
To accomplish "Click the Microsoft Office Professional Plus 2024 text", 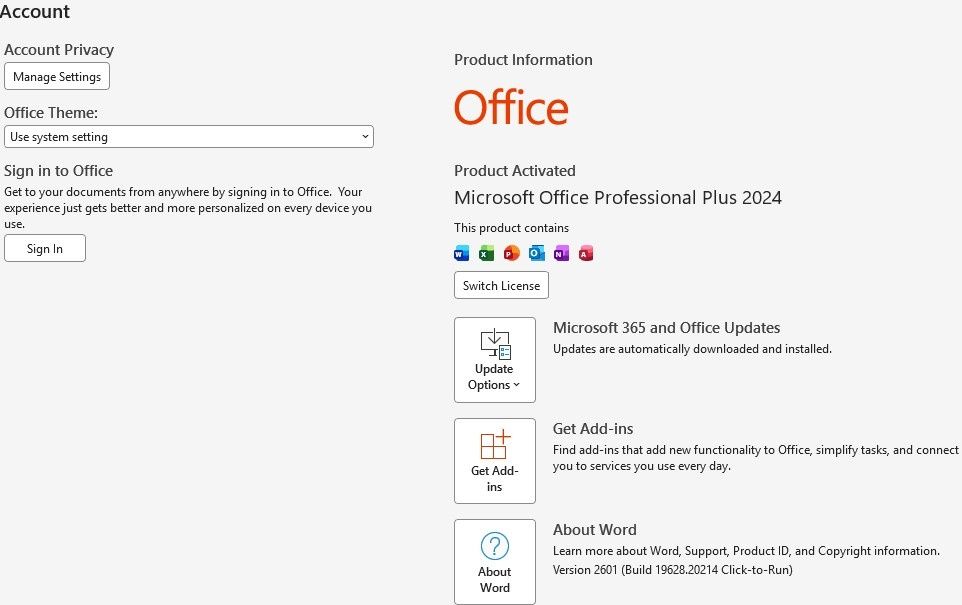I will click(x=618, y=198).
